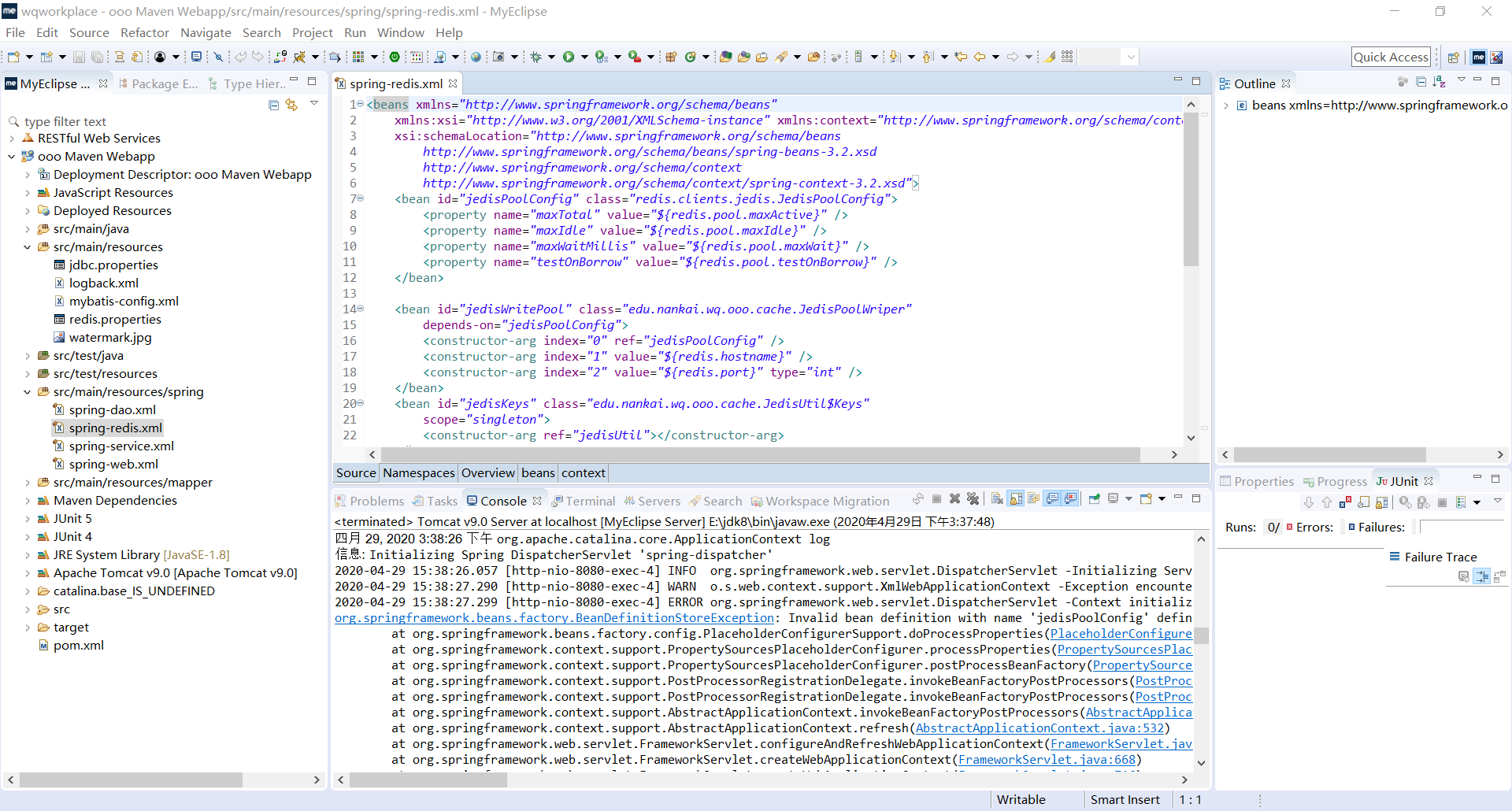
Task: Click the Open Perspective icon
Action: click(x=1454, y=57)
